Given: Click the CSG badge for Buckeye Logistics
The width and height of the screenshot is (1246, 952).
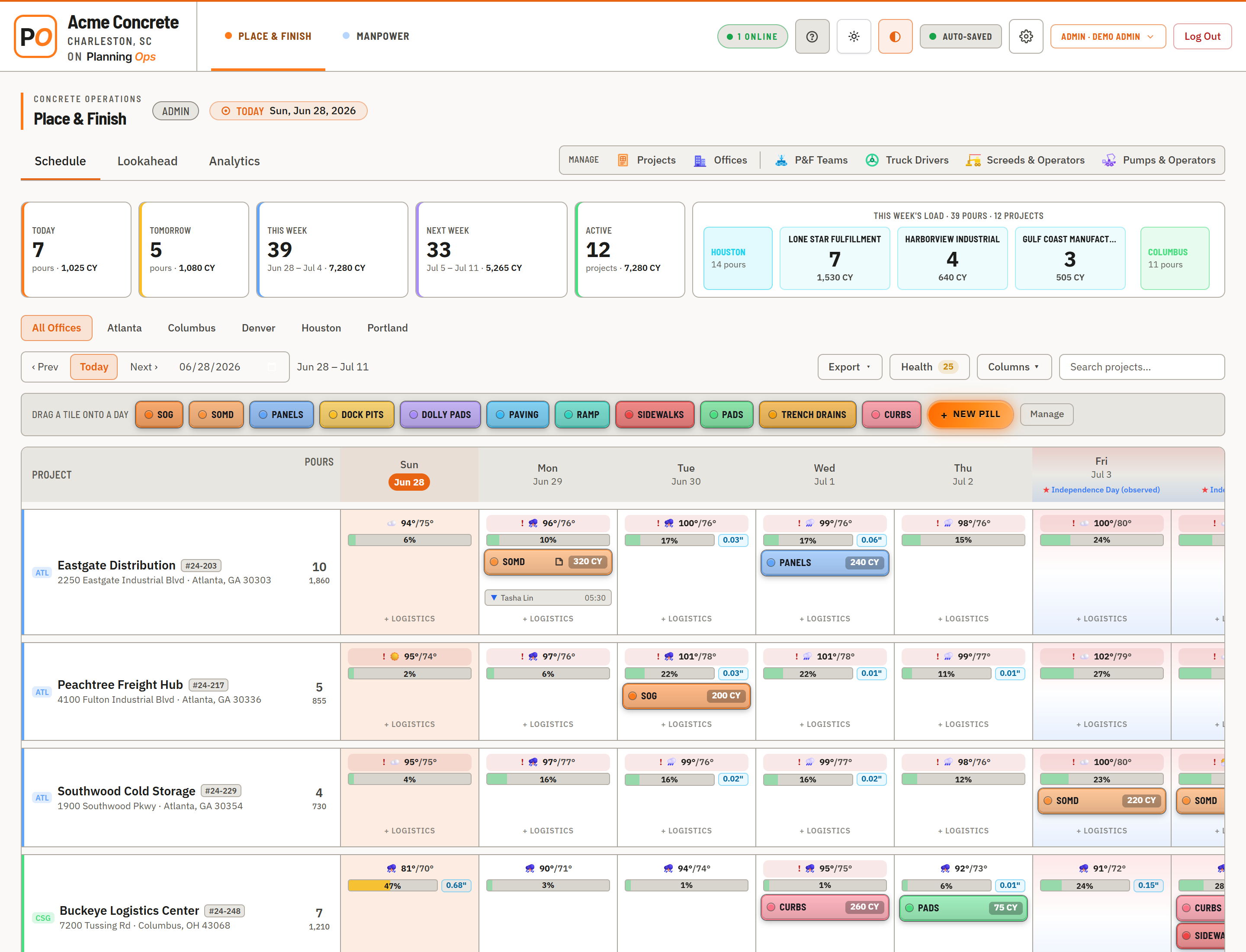Looking at the screenshot, I should click(43, 918).
